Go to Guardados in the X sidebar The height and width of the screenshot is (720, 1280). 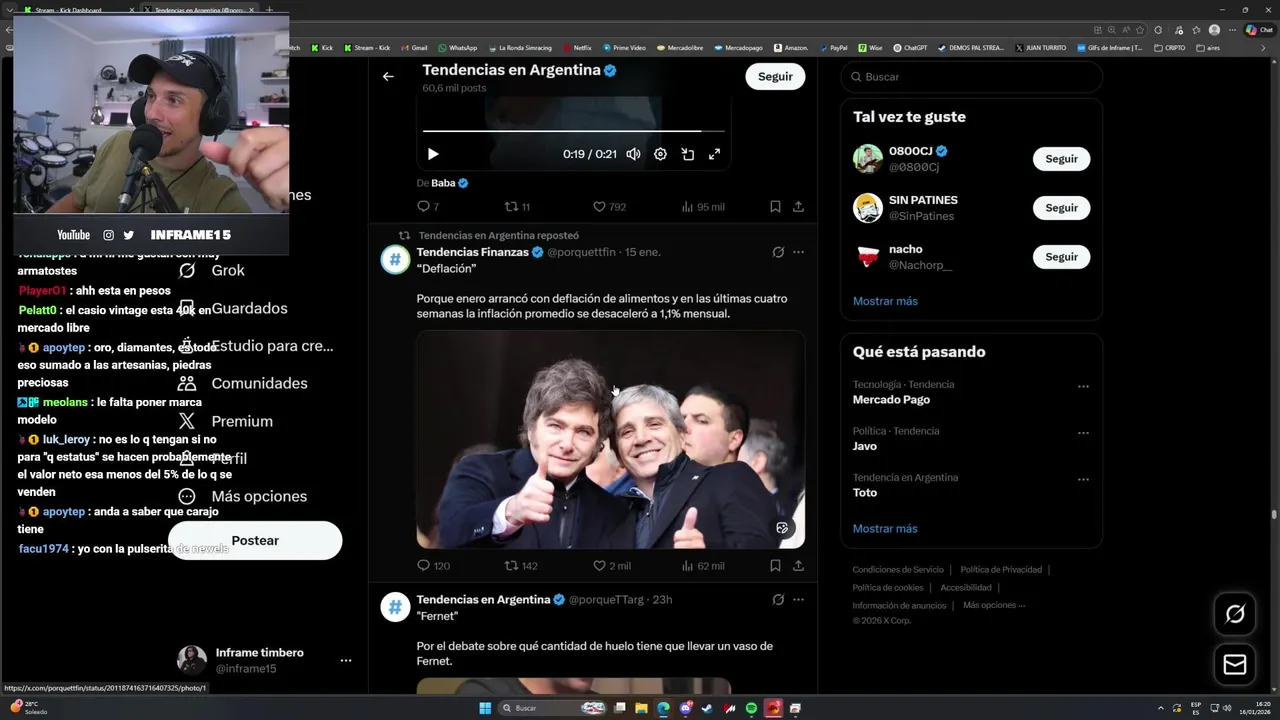(x=232, y=308)
